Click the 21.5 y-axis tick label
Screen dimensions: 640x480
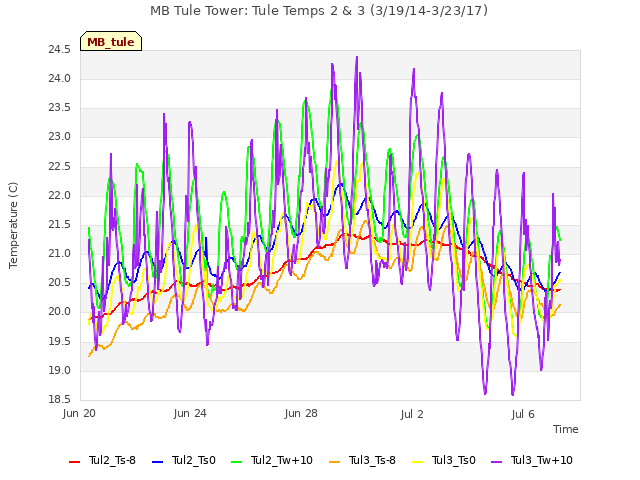coord(60,224)
